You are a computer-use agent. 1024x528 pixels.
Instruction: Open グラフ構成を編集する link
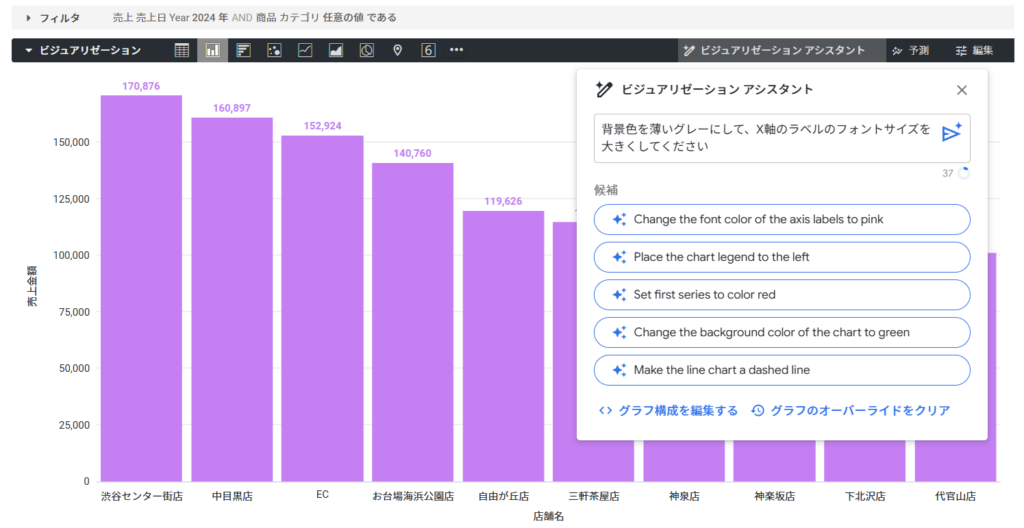tap(669, 410)
